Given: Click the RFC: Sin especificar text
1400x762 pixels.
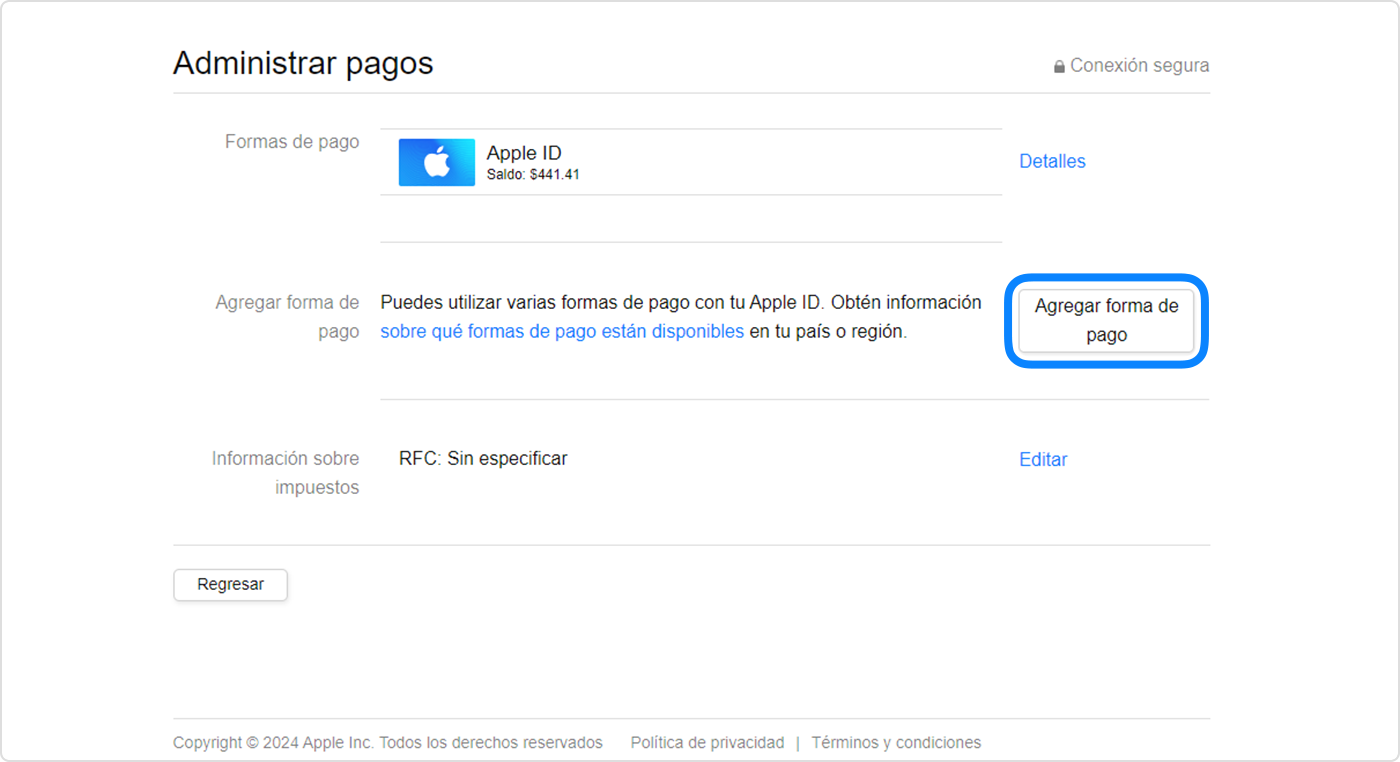Looking at the screenshot, I should 483,459.
